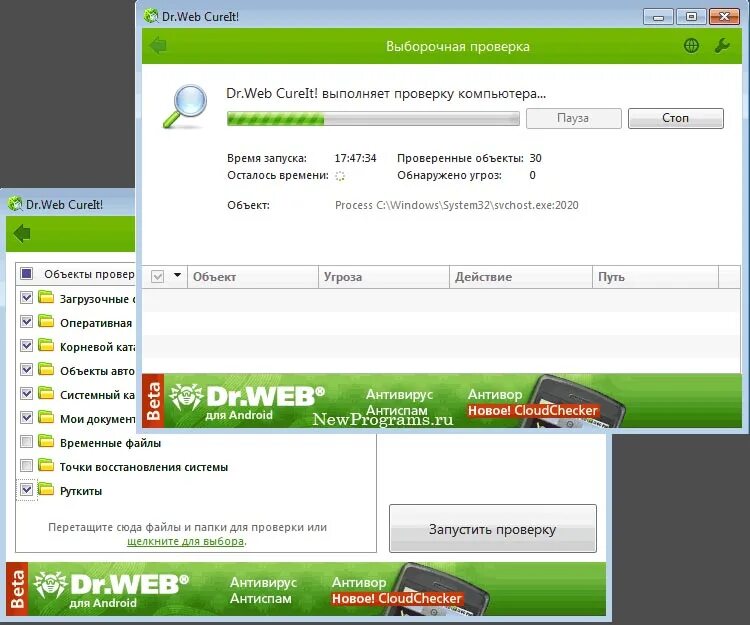Click the Оперативная label in rear window

click(96, 323)
